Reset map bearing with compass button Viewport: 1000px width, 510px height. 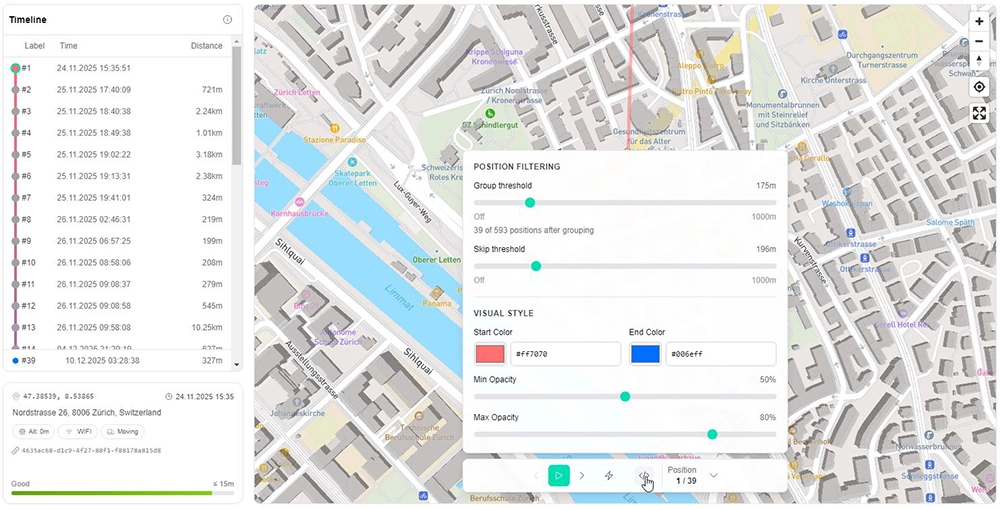[979, 62]
